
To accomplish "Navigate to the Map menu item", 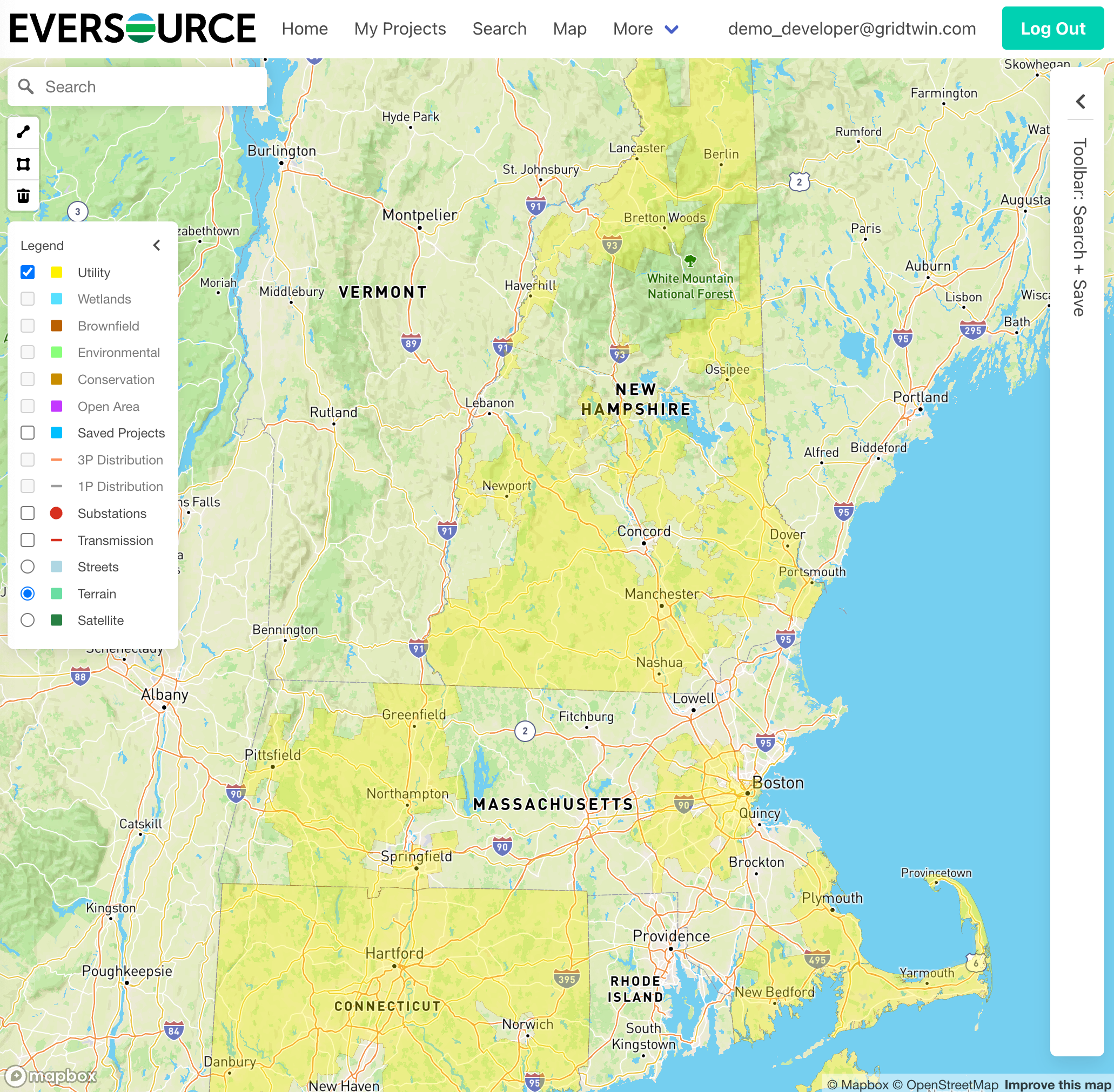I will [569, 29].
